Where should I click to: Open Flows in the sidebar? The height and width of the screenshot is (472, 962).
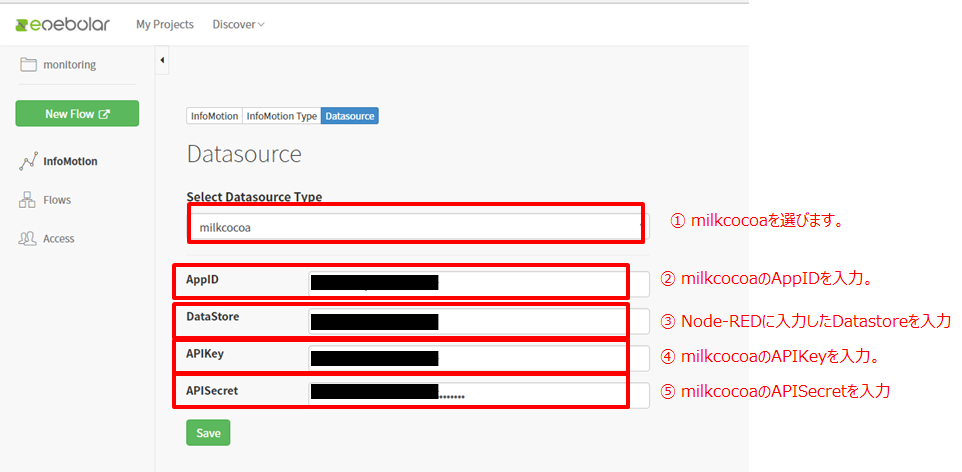coord(57,200)
